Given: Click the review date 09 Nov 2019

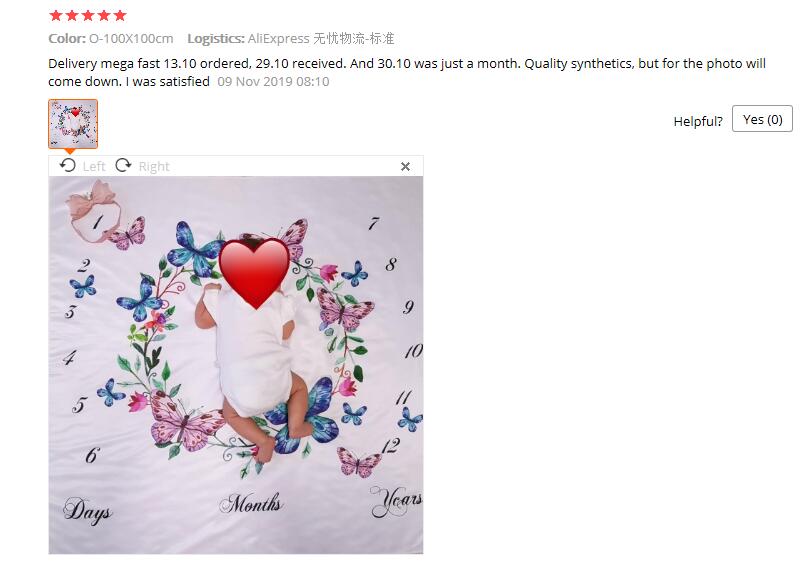Looking at the screenshot, I should coord(273,82).
